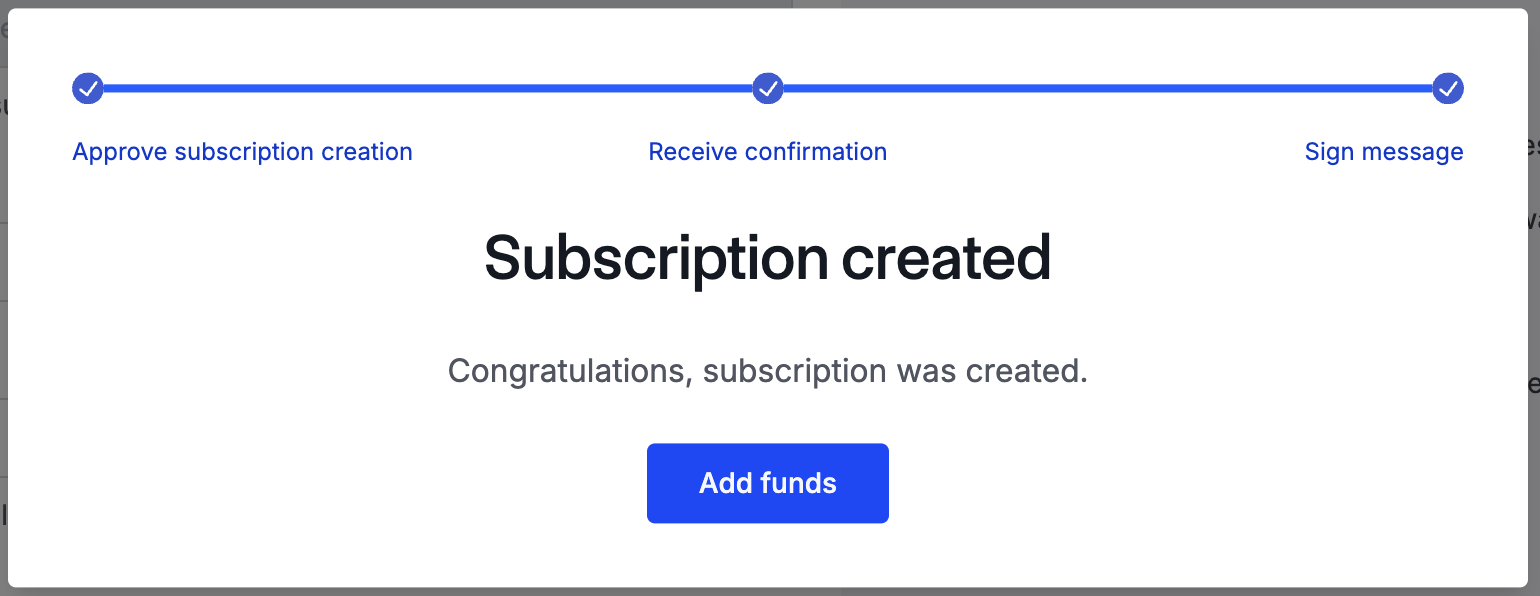Click the word "created" in the large heading
The image size is (1540, 596).
coord(946,258)
